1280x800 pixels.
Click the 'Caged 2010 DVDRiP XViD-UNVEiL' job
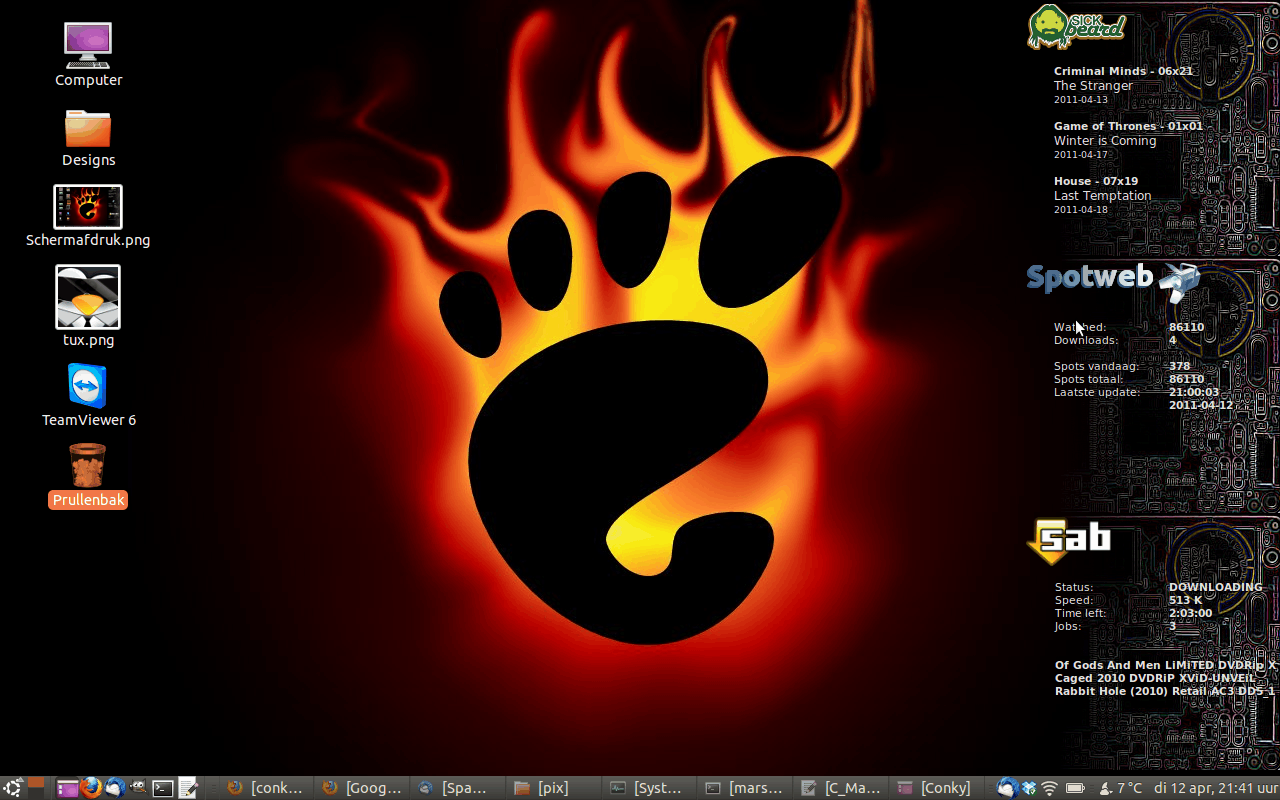coord(1155,678)
